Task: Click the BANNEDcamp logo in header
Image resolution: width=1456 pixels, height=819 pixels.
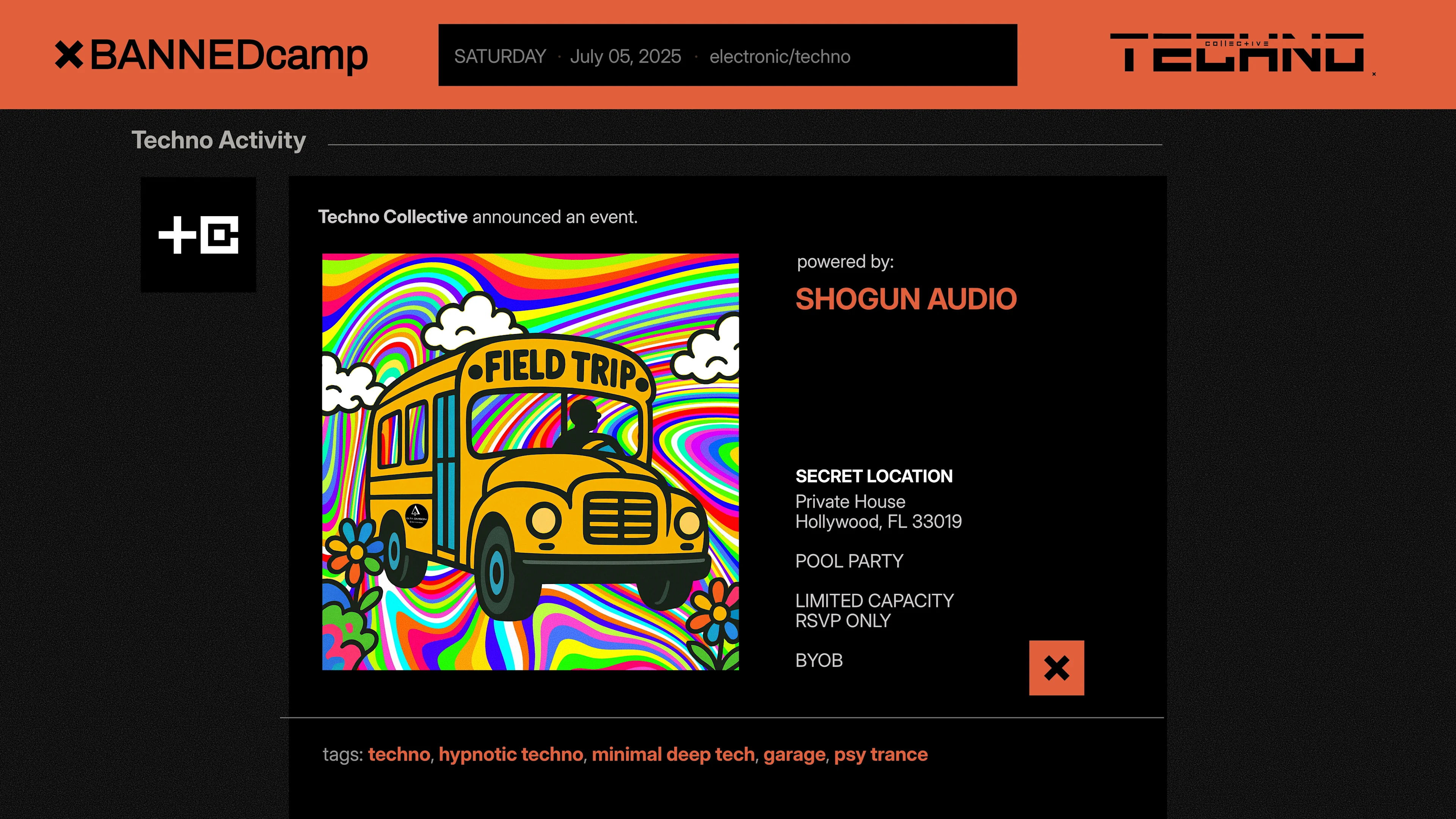Action: [212, 56]
